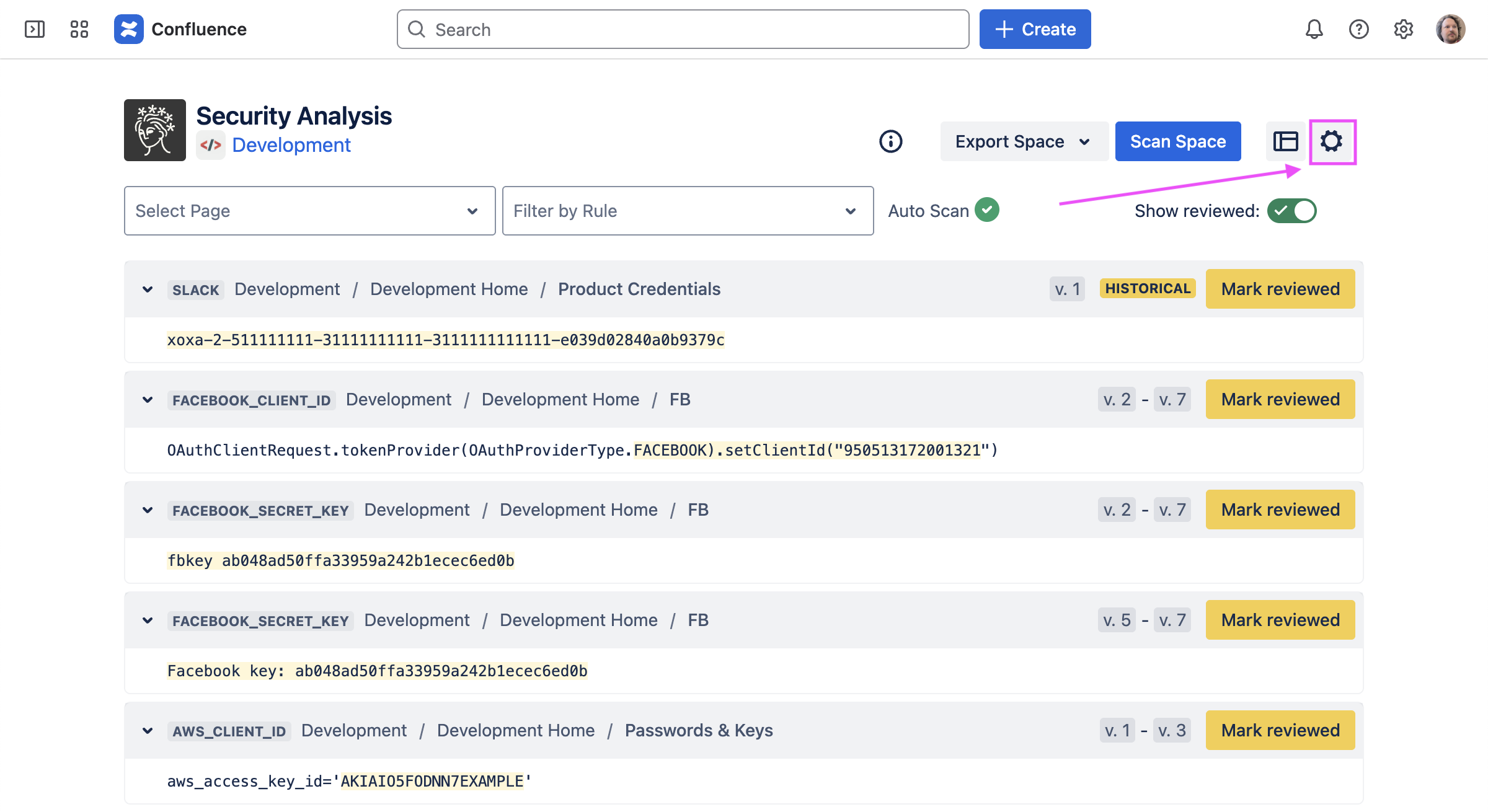Click the table layout view icon
The width and height of the screenshot is (1488, 812).
coord(1285,141)
